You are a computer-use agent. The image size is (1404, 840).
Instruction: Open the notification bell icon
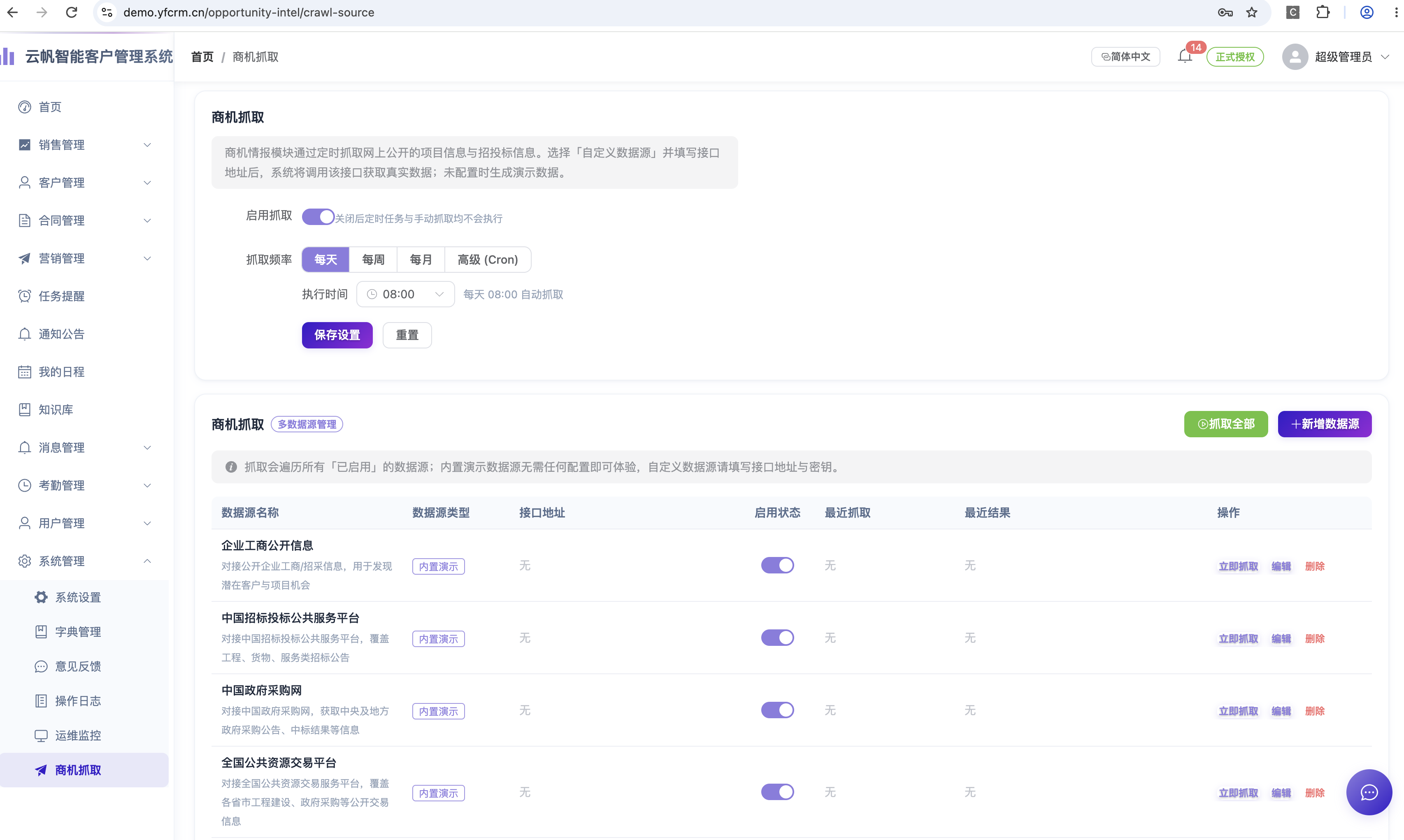click(x=1184, y=57)
